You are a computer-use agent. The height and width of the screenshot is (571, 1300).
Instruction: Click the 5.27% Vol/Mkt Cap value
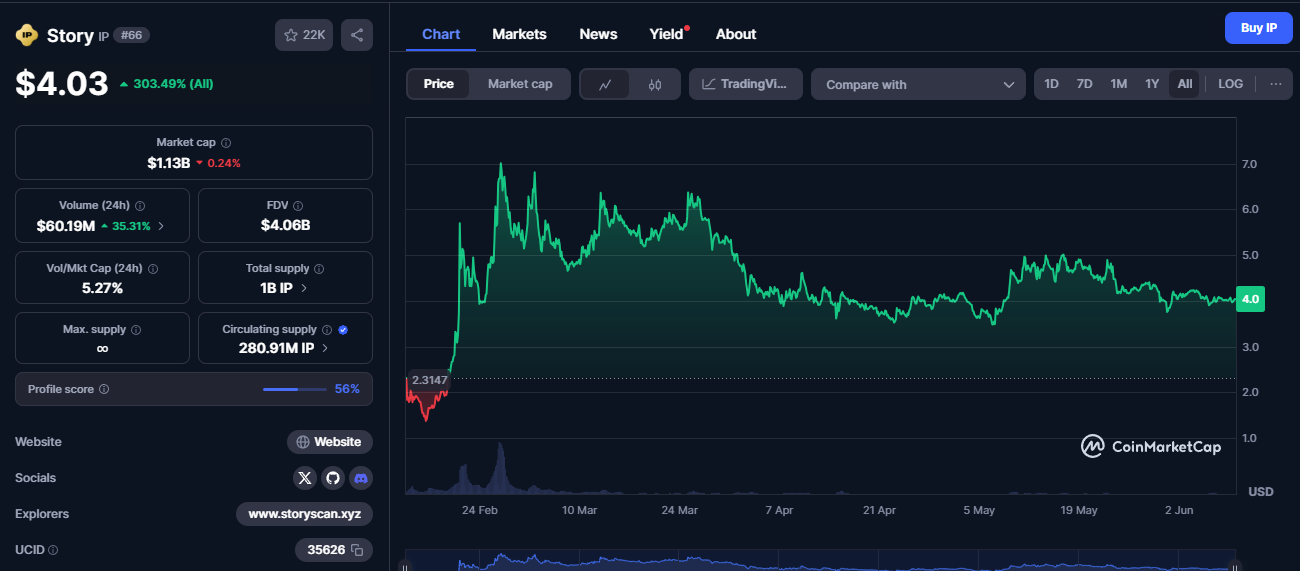[x=102, y=288]
